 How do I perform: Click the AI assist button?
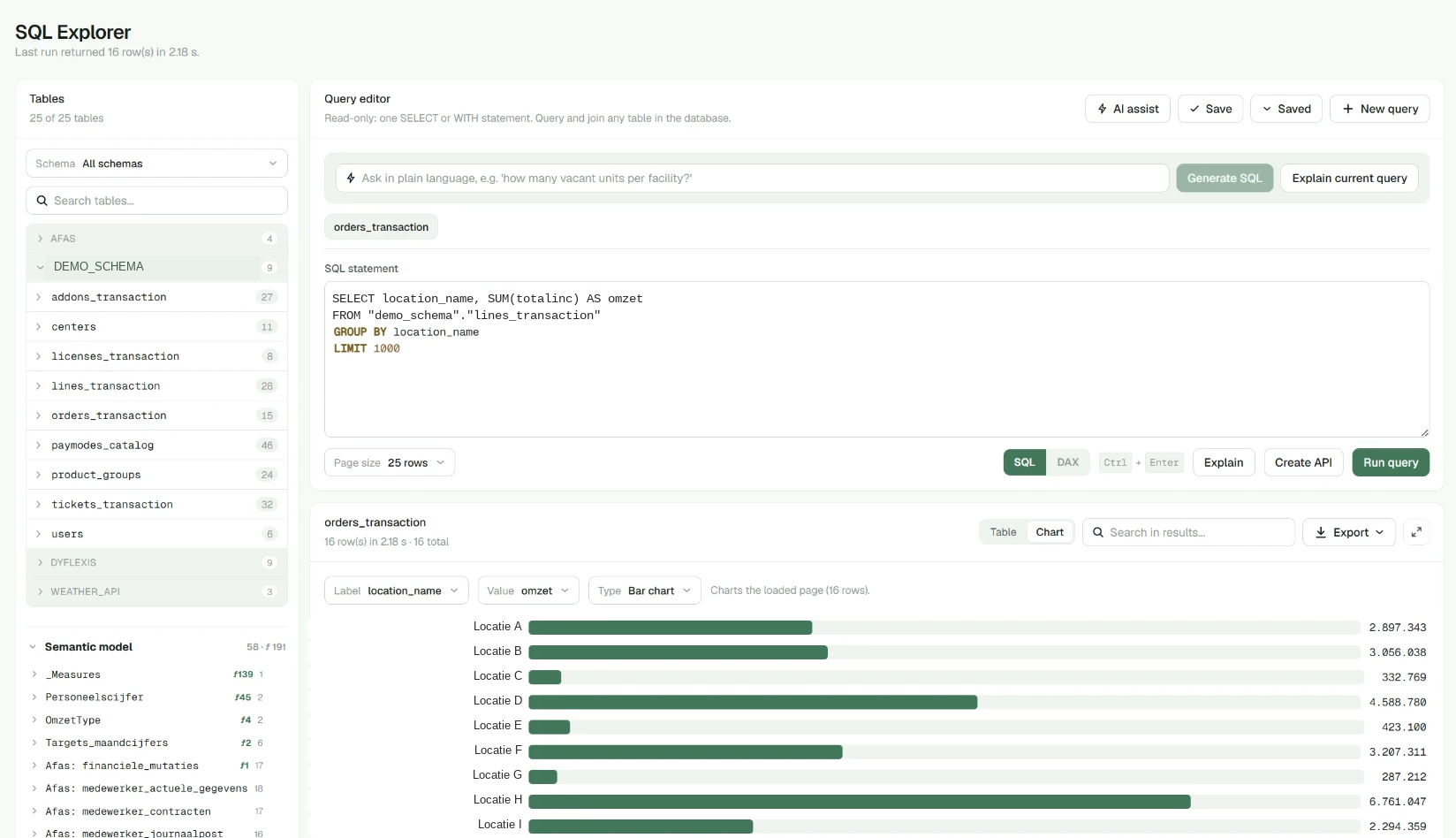coord(1127,109)
